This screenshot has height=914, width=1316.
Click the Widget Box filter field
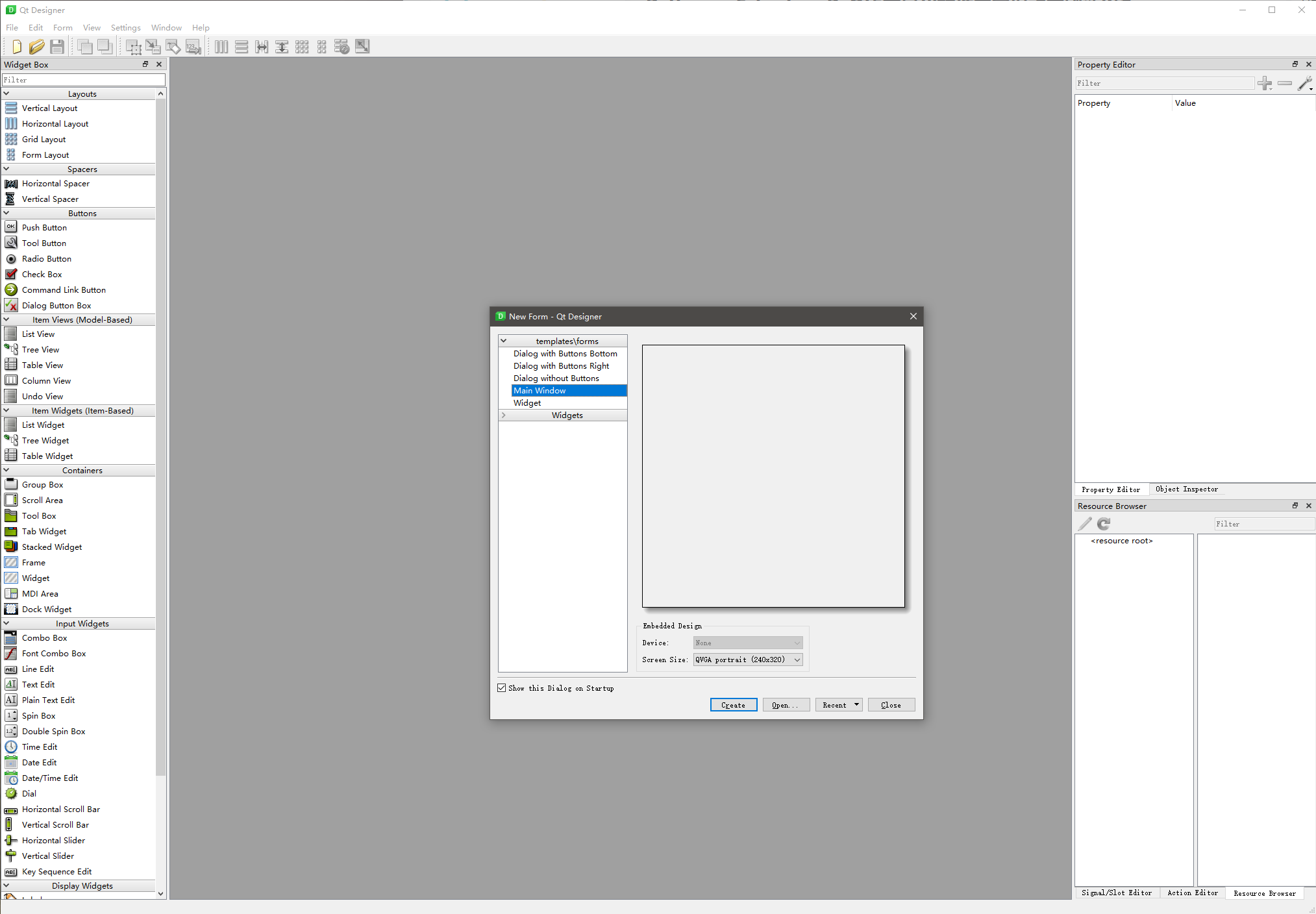84,80
